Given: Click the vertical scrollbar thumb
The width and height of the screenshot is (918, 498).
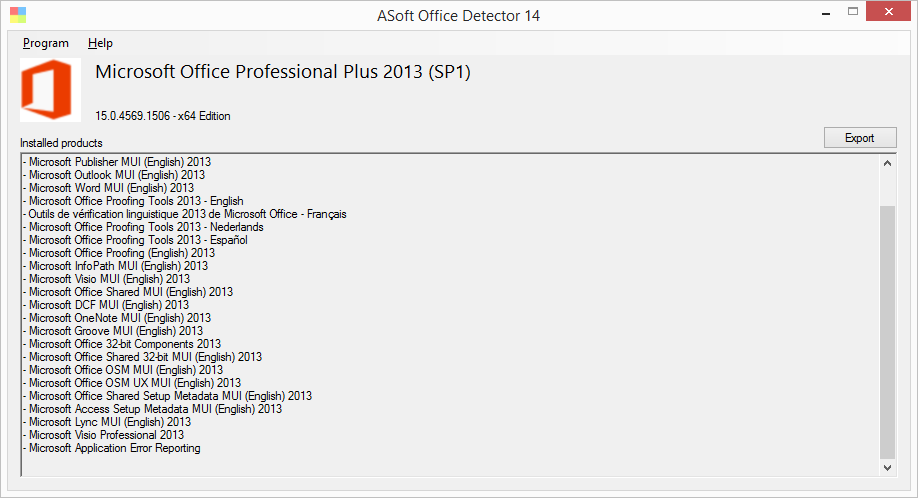Looking at the screenshot, I should pyautogui.click(x=888, y=330).
